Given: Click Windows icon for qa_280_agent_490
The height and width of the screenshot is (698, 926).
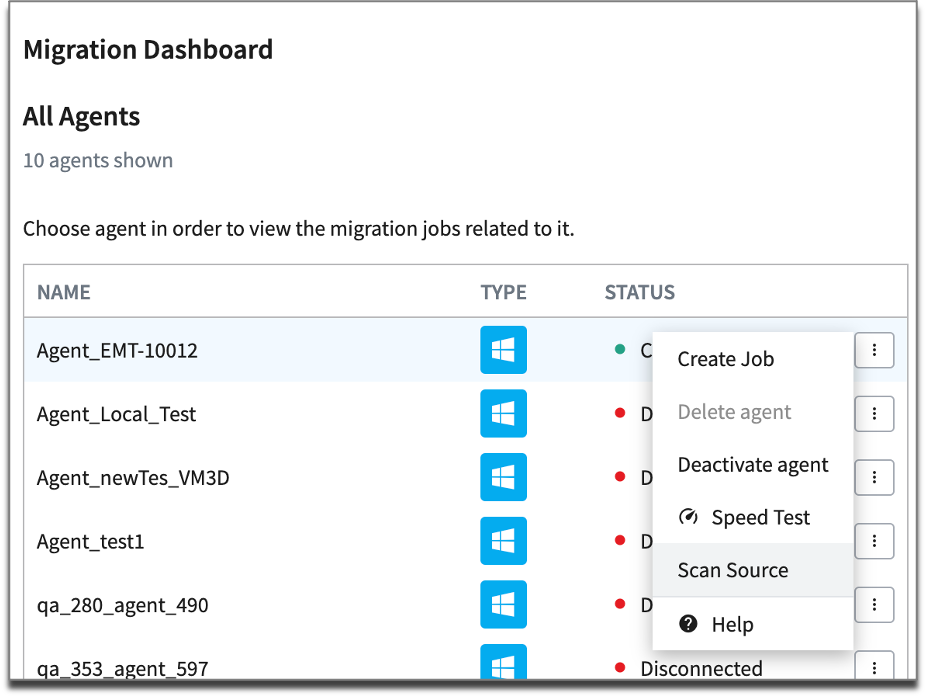Looking at the screenshot, I should (x=503, y=605).
